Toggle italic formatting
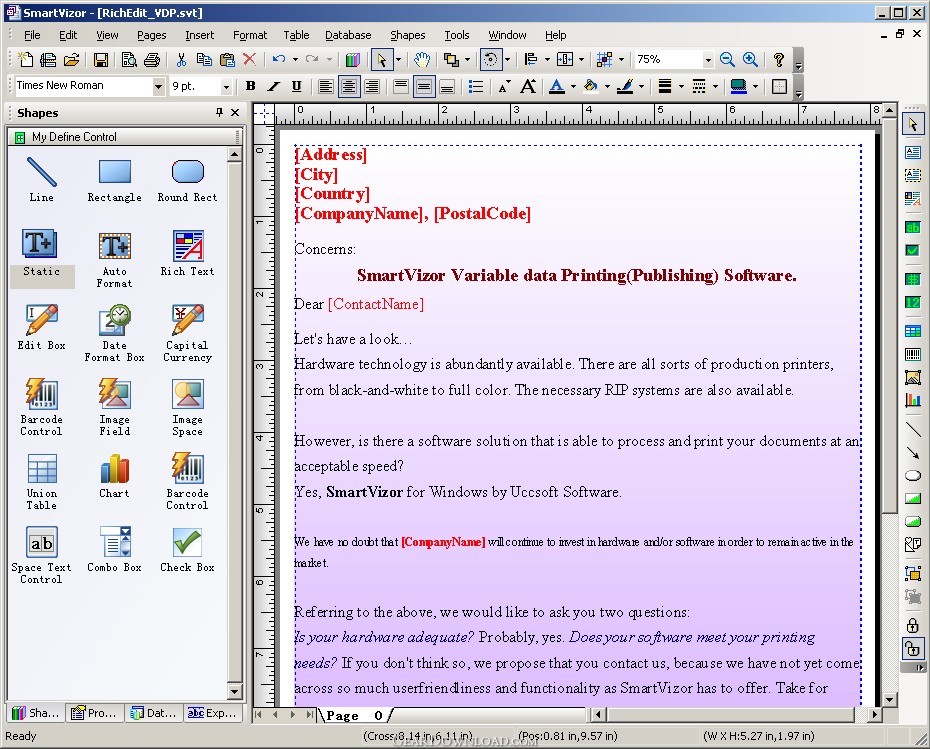 [273, 86]
